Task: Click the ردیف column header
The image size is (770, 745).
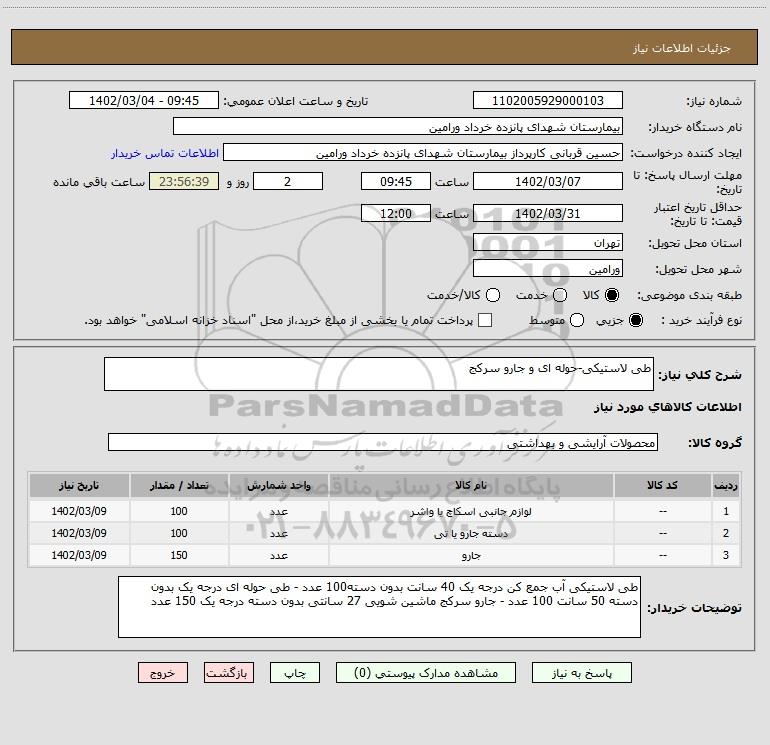Action: tap(726, 486)
